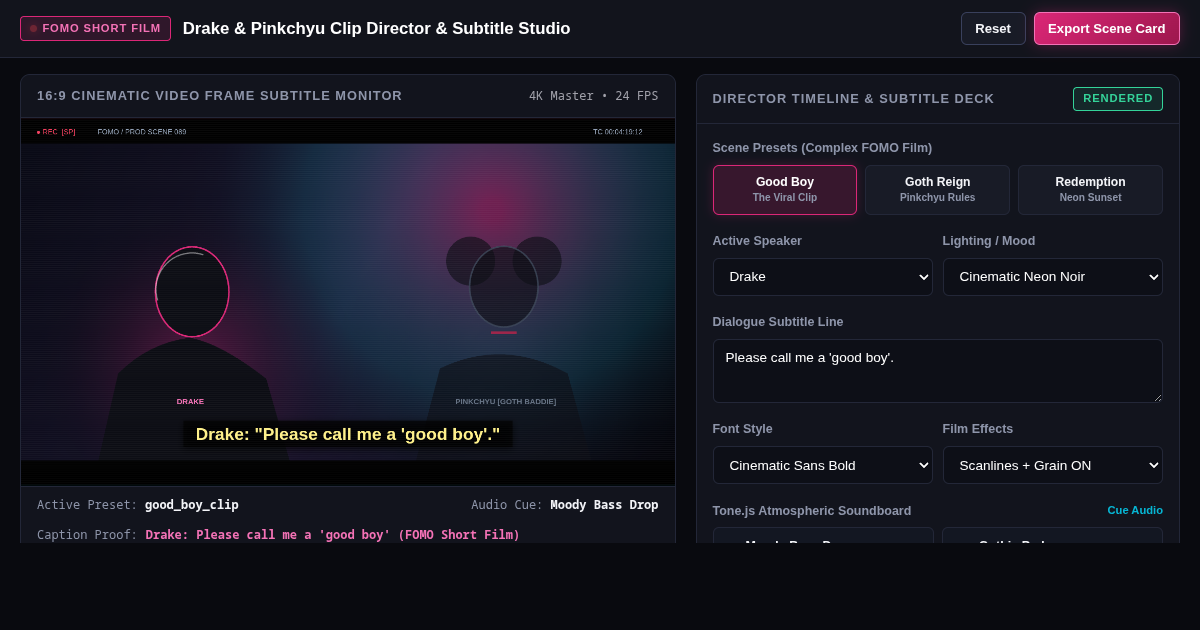The image size is (1200, 630).
Task: Edit the Dialogue Subtitle Line text box
Action: (x=937, y=371)
